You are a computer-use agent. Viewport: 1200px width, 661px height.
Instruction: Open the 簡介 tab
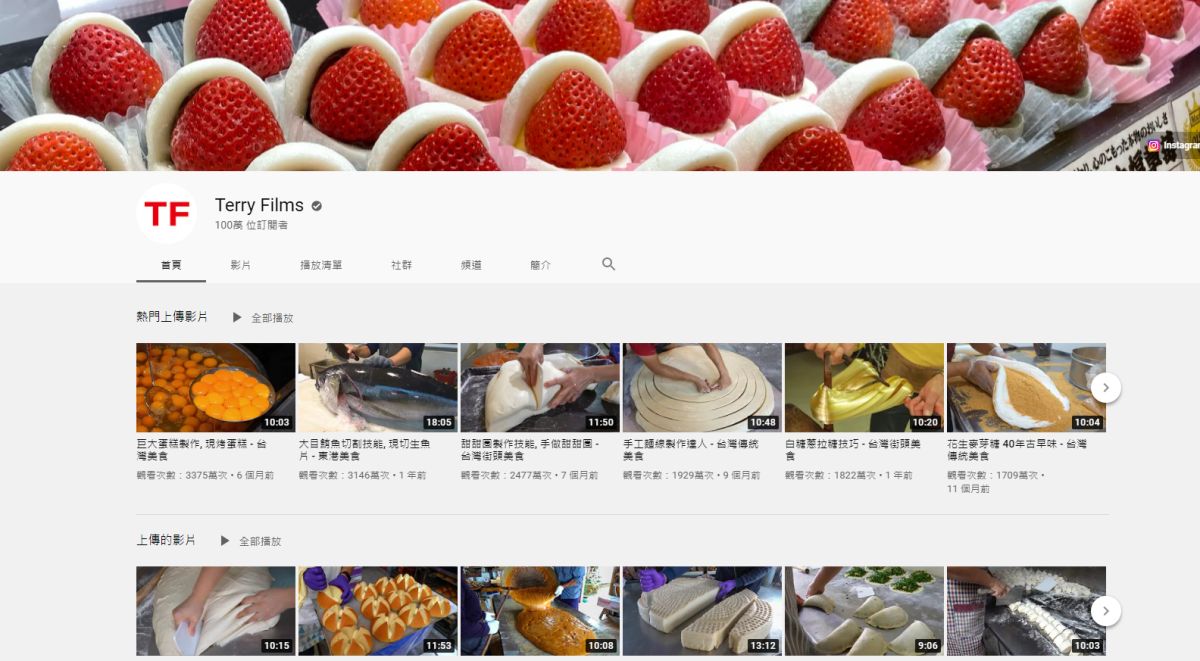[540, 265]
